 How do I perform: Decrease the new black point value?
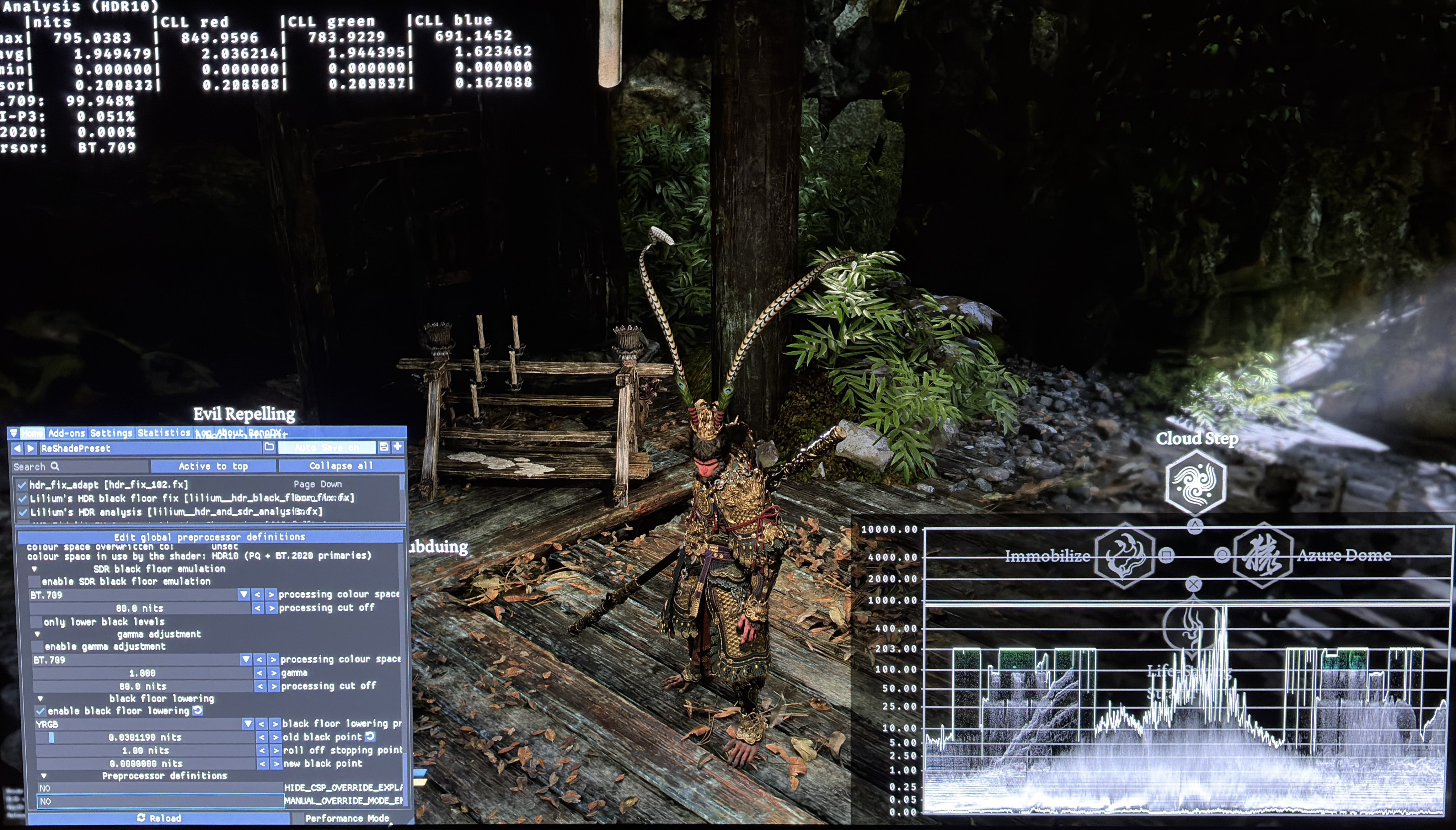pos(263,763)
